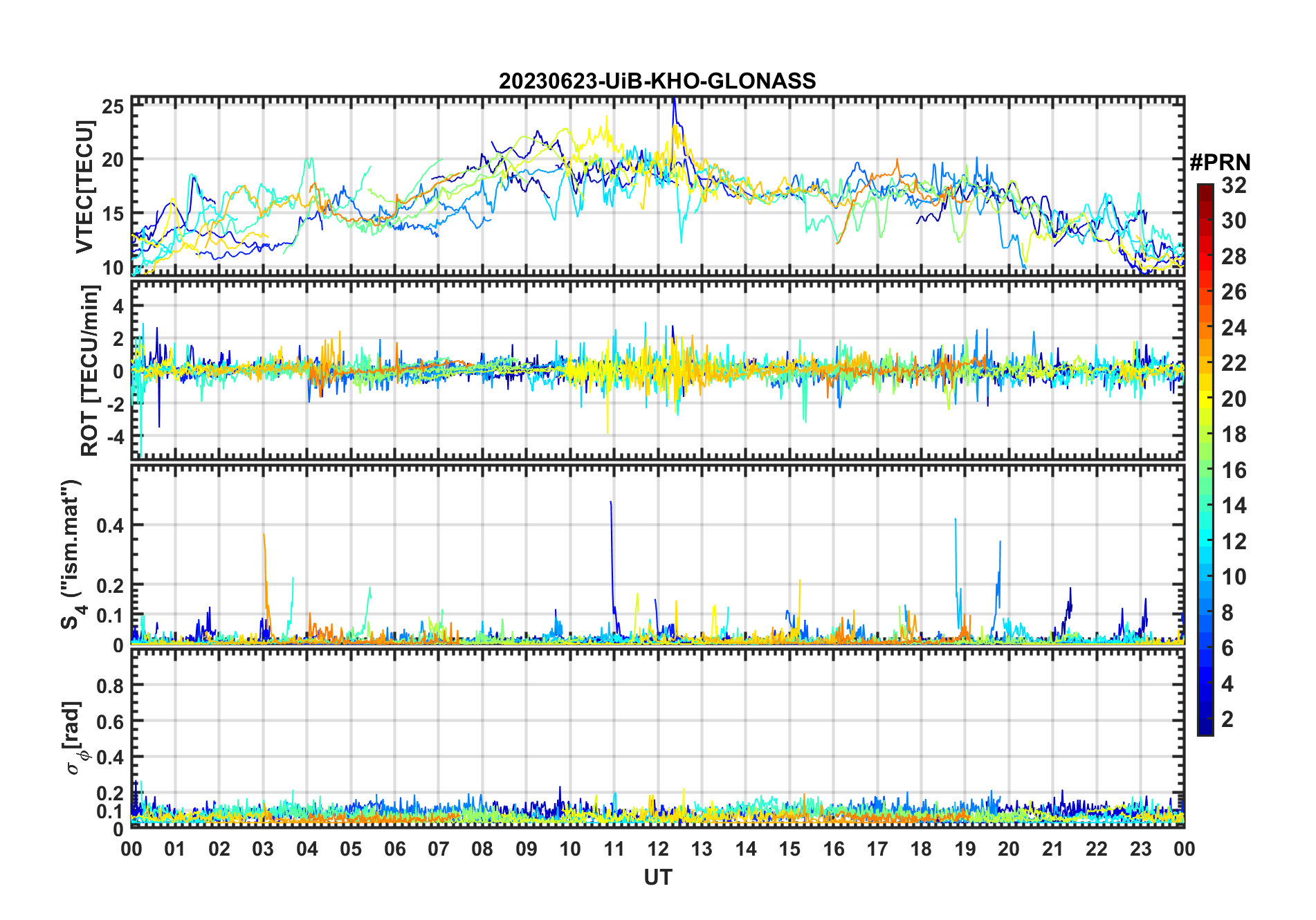Screen dimensions: 1316x920
Task: Click UT axis tick label 01
Action: coord(175,849)
